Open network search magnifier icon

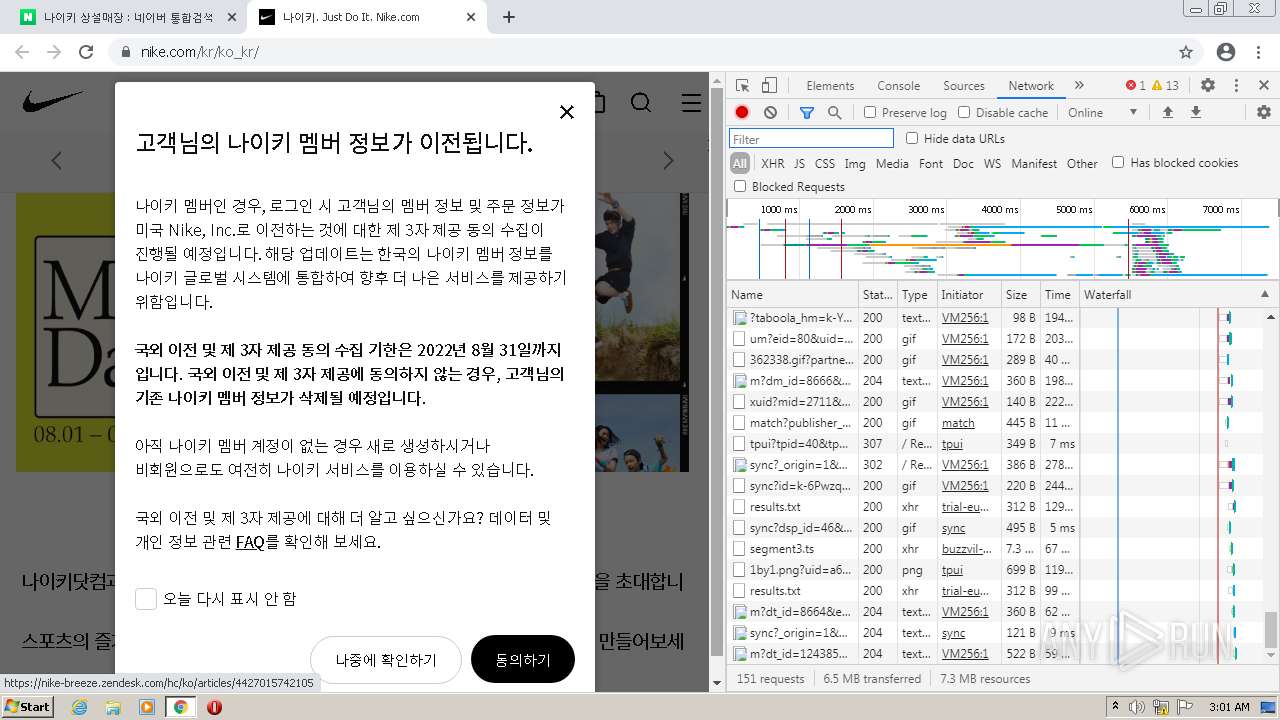click(x=834, y=112)
